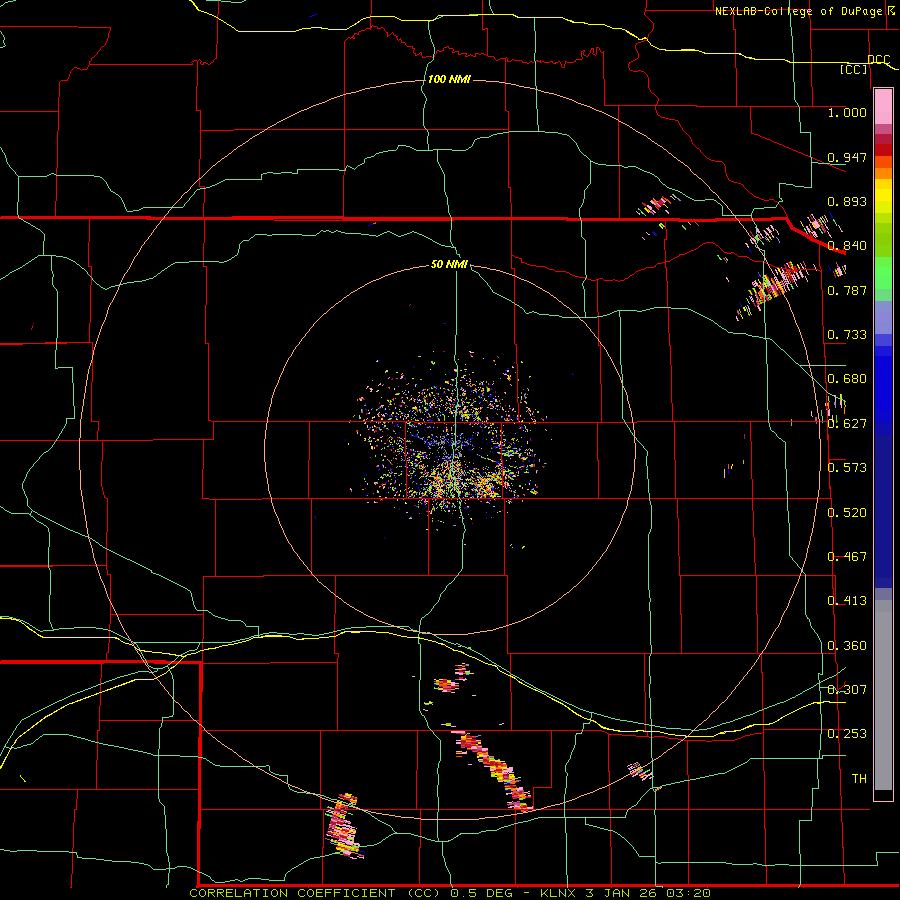The image size is (900, 900).
Task: Click the NEXLAB-College of DuPage credit text
Action: pos(798,11)
